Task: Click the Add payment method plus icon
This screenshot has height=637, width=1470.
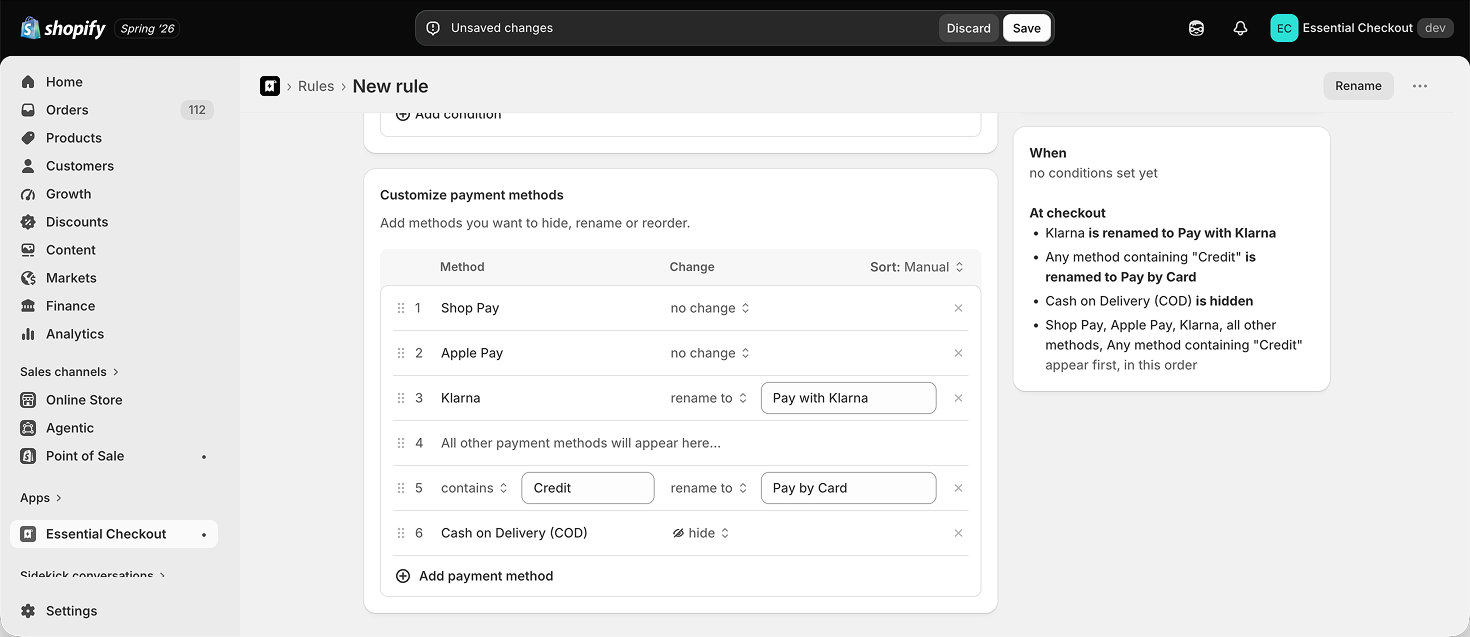Action: tap(403, 576)
